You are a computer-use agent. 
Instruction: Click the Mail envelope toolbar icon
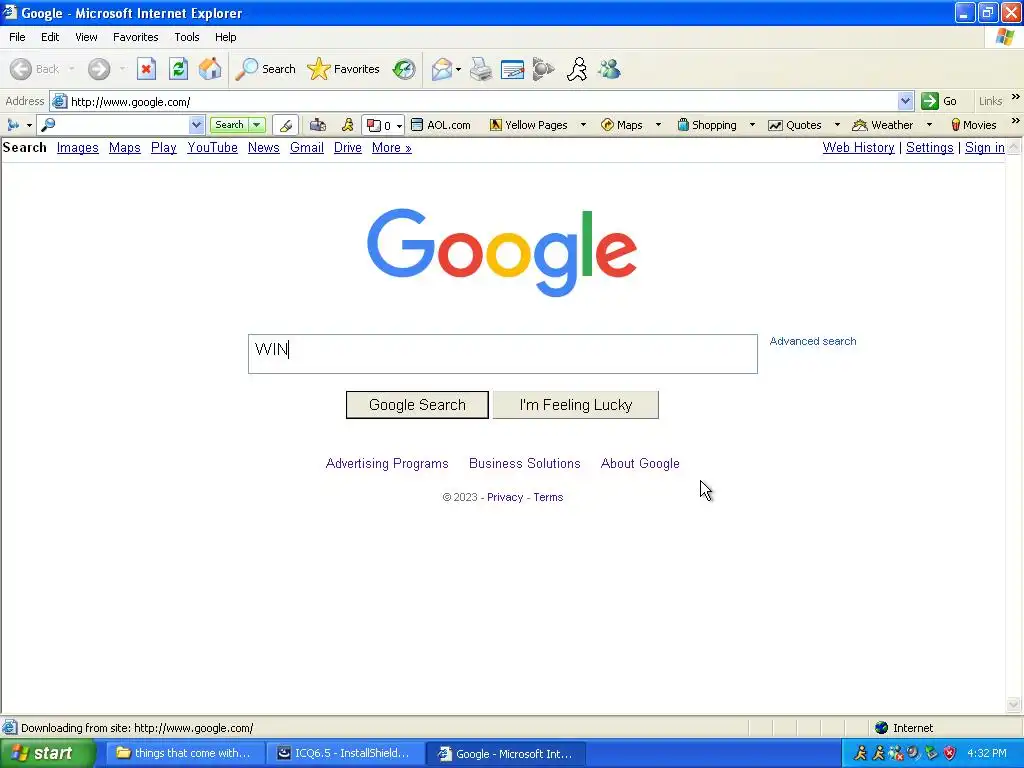point(441,69)
